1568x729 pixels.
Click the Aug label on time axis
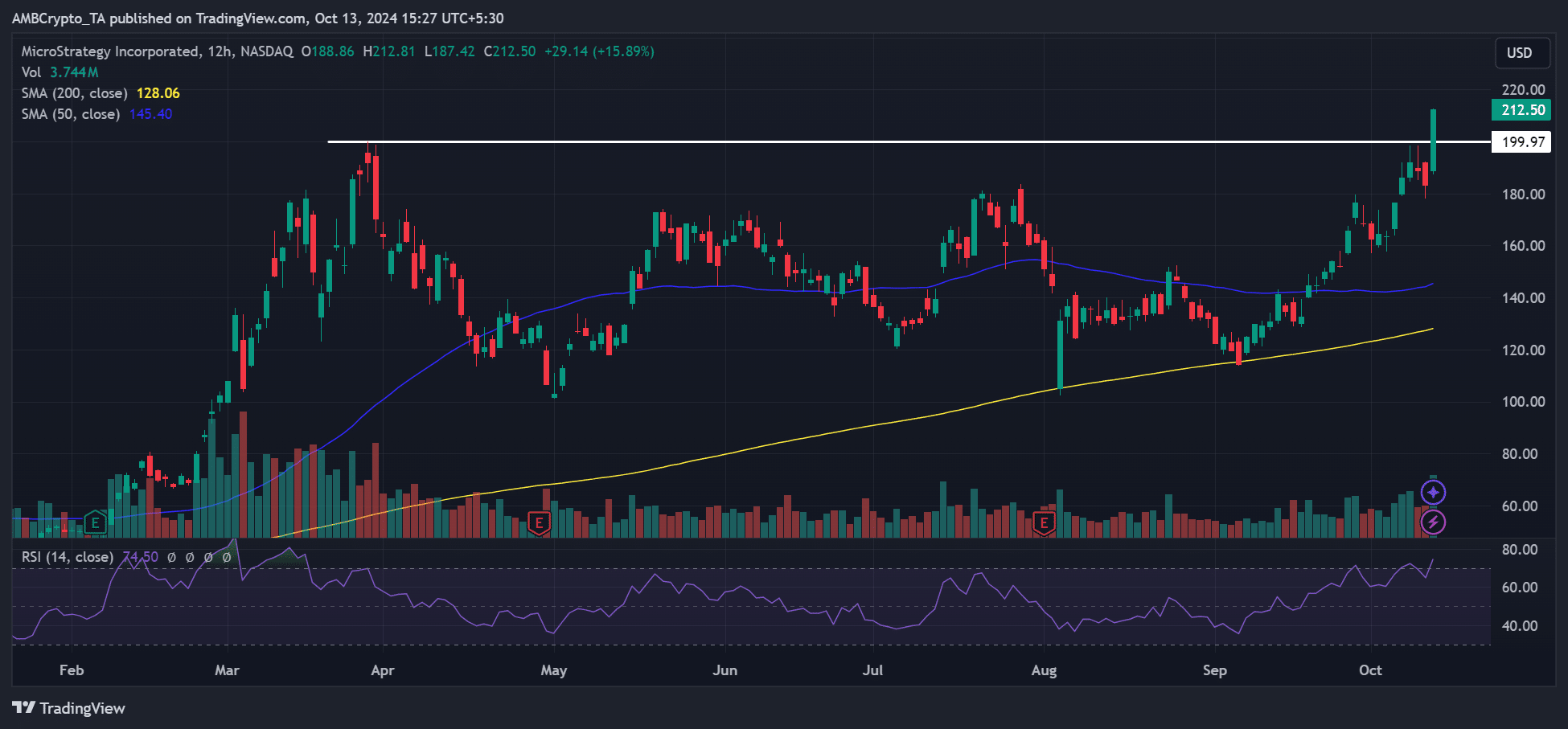[x=1044, y=670]
